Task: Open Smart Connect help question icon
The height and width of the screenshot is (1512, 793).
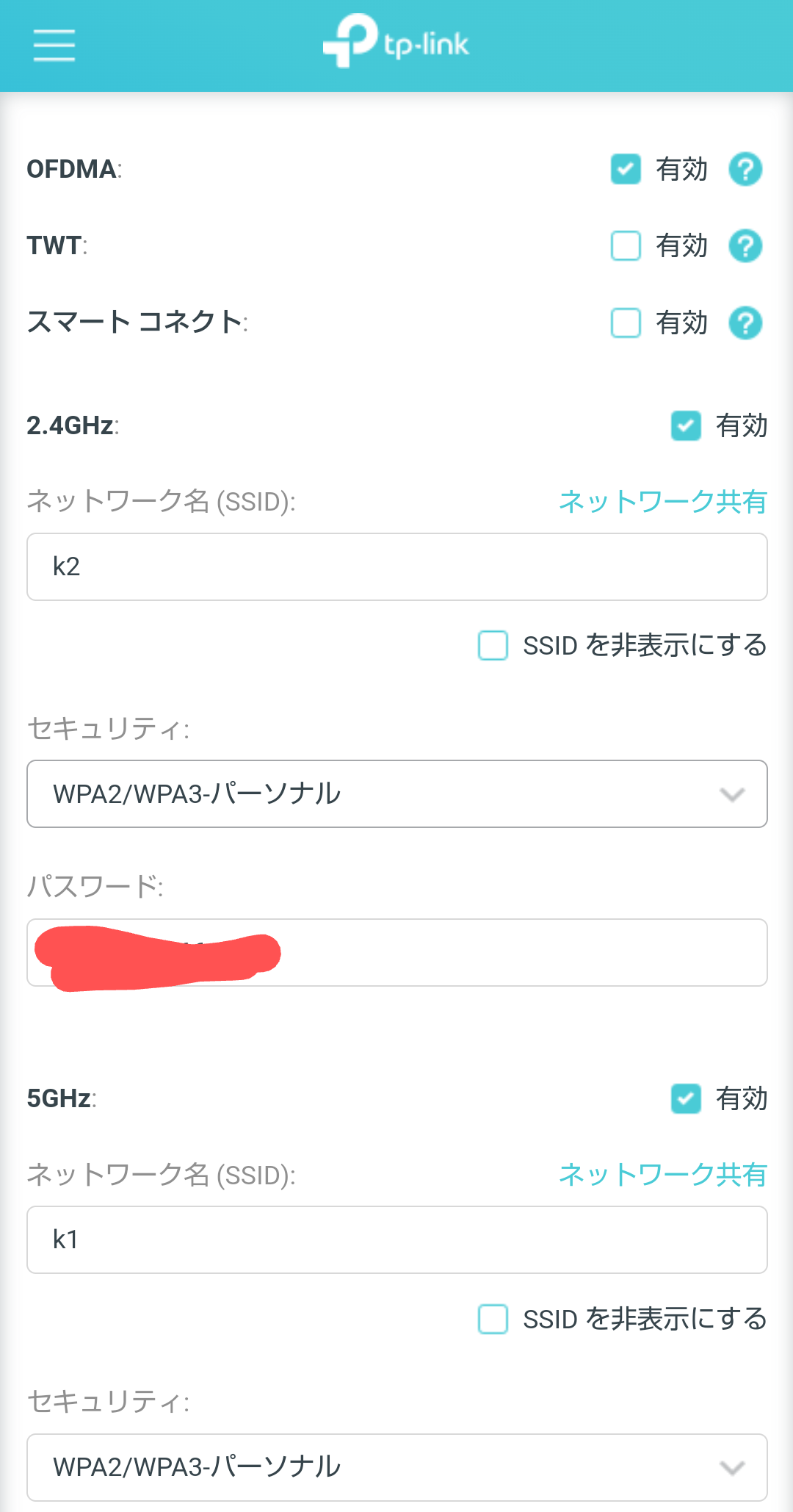Action: [x=745, y=323]
